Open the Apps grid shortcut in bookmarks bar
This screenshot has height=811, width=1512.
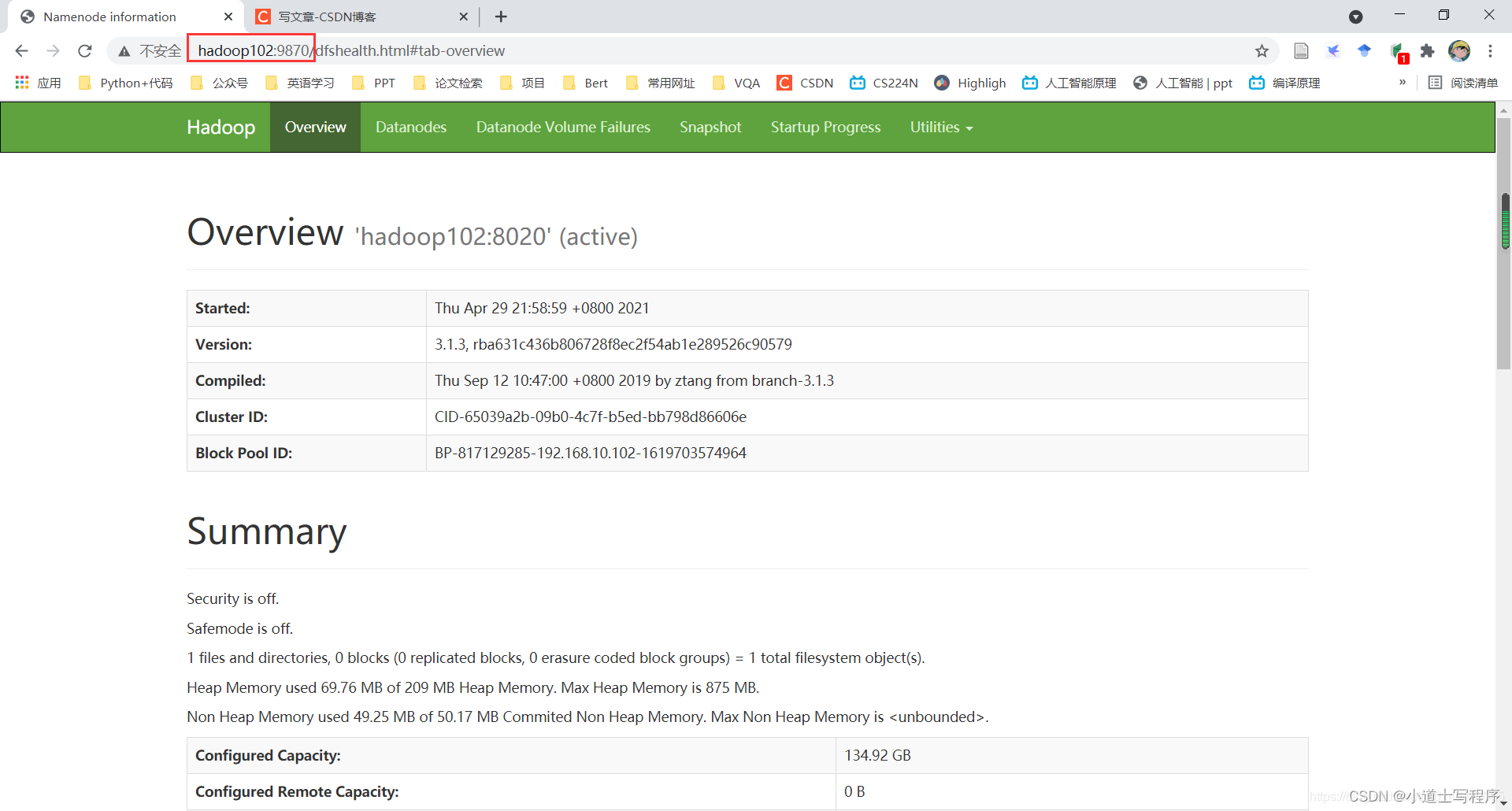38,83
